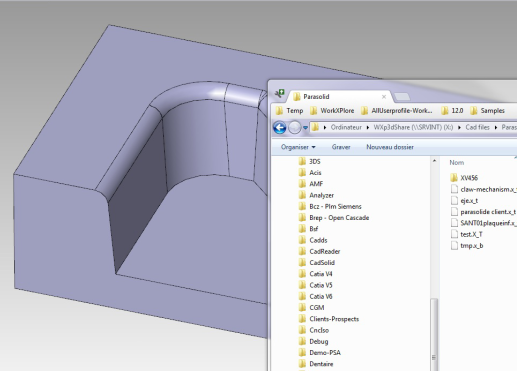Click the Nom column header
Screen dimensions: 517x371
tap(456, 163)
